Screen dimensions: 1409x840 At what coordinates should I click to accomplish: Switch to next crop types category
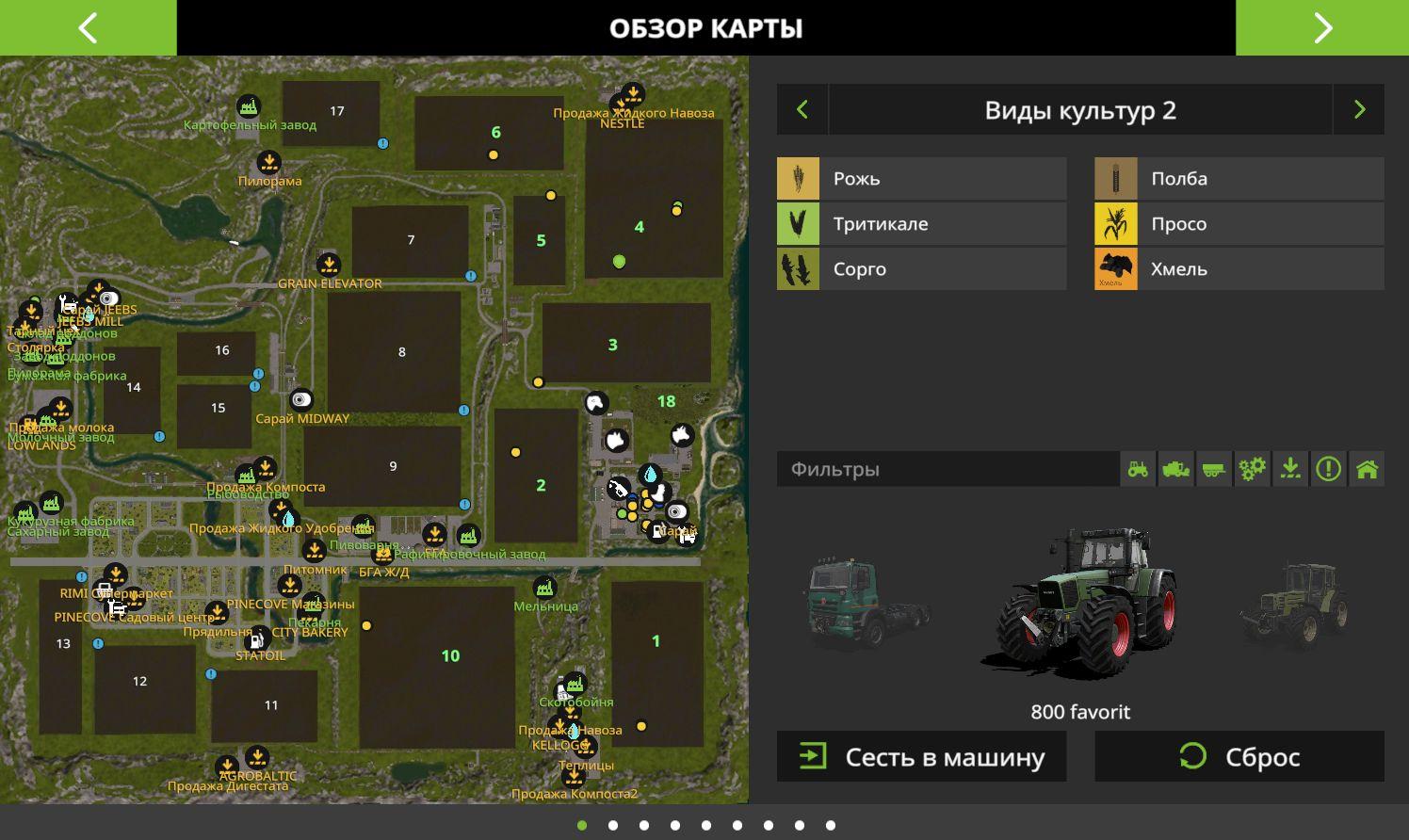1358,110
